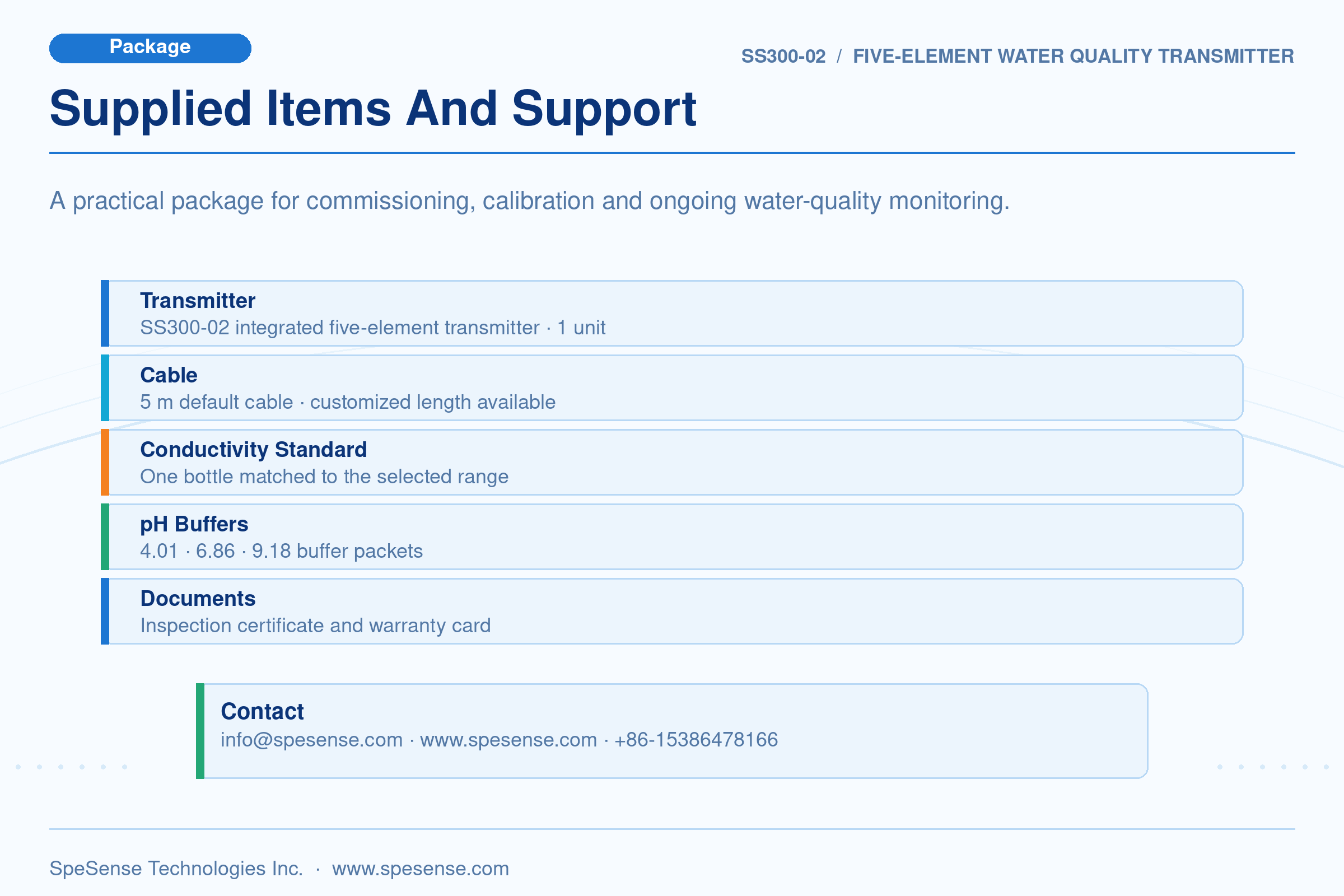Click the green accent bar beside pH Buffers
The image size is (1344, 896).
pyautogui.click(x=105, y=536)
